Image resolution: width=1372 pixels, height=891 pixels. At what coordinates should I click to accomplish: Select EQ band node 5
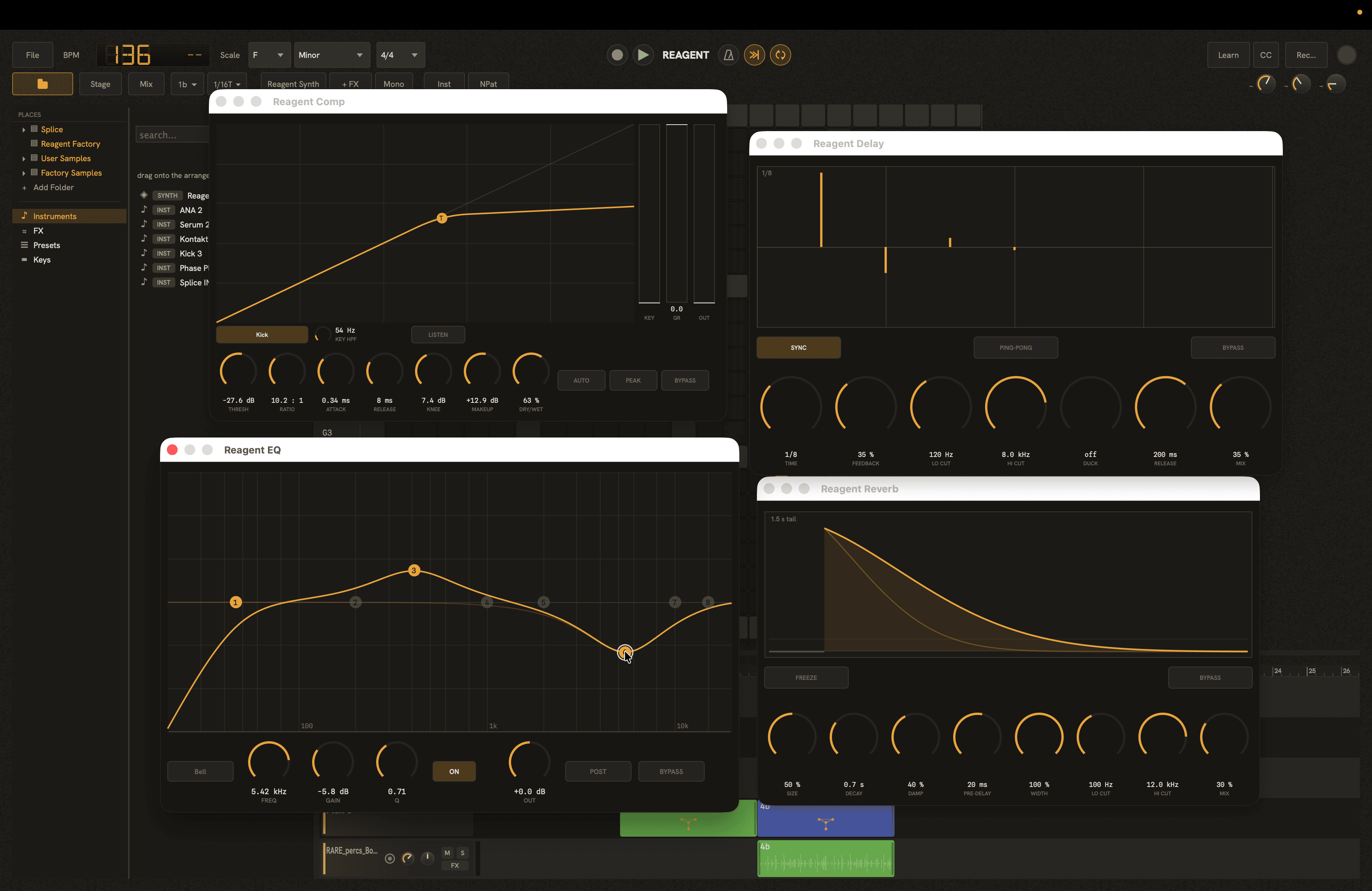tap(543, 602)
